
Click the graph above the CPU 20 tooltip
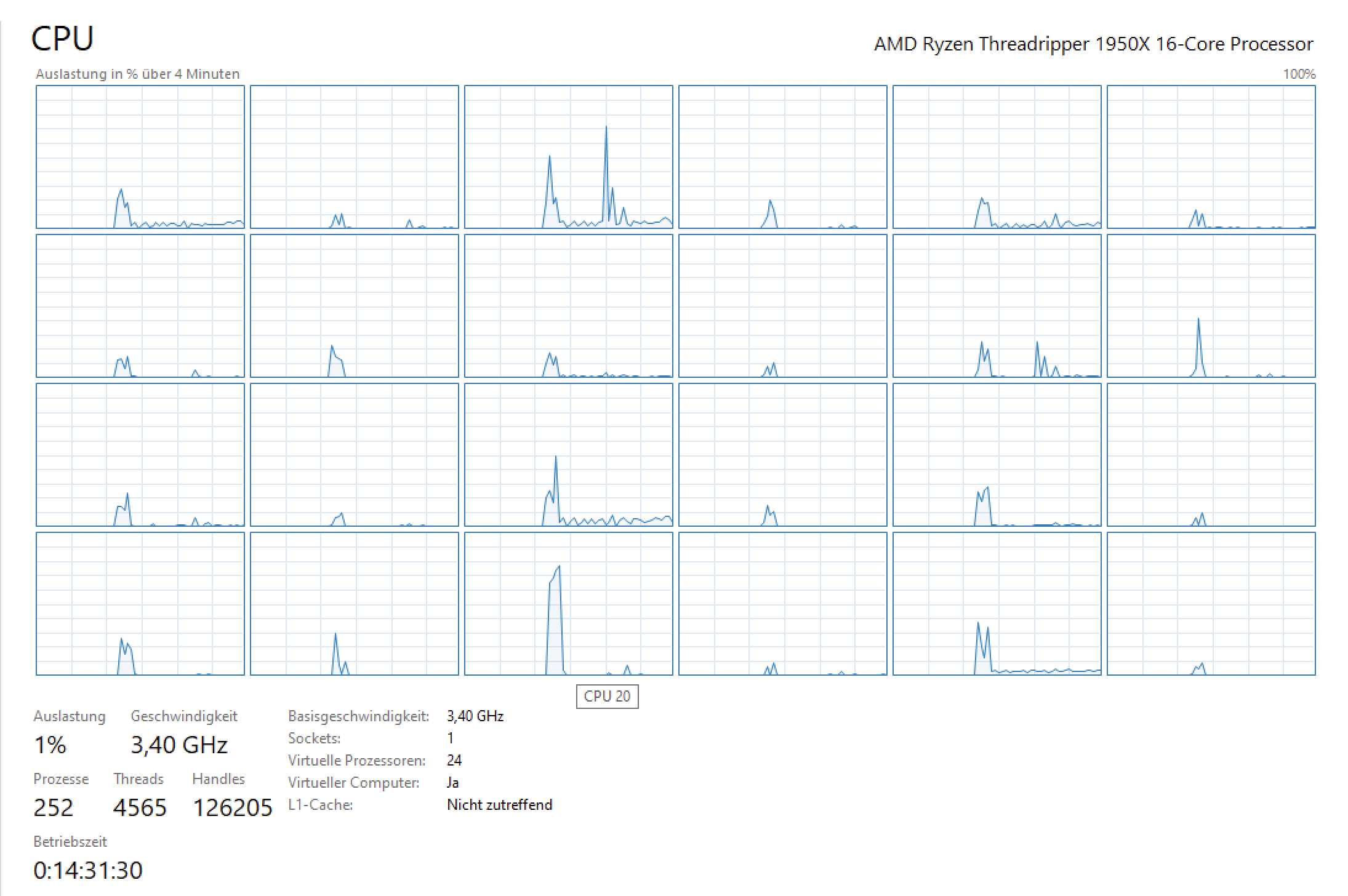tap(568, 604)
